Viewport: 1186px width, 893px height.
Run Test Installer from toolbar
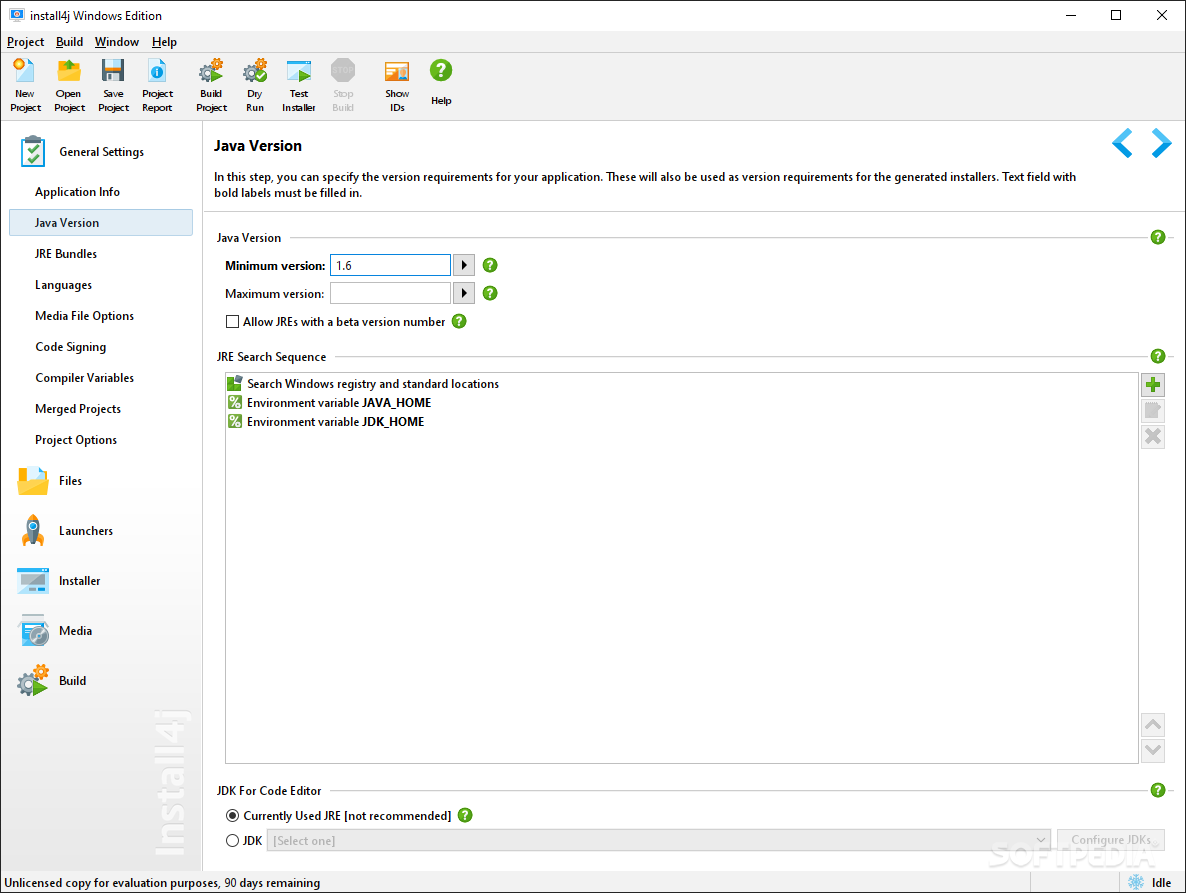click(299, 85)
